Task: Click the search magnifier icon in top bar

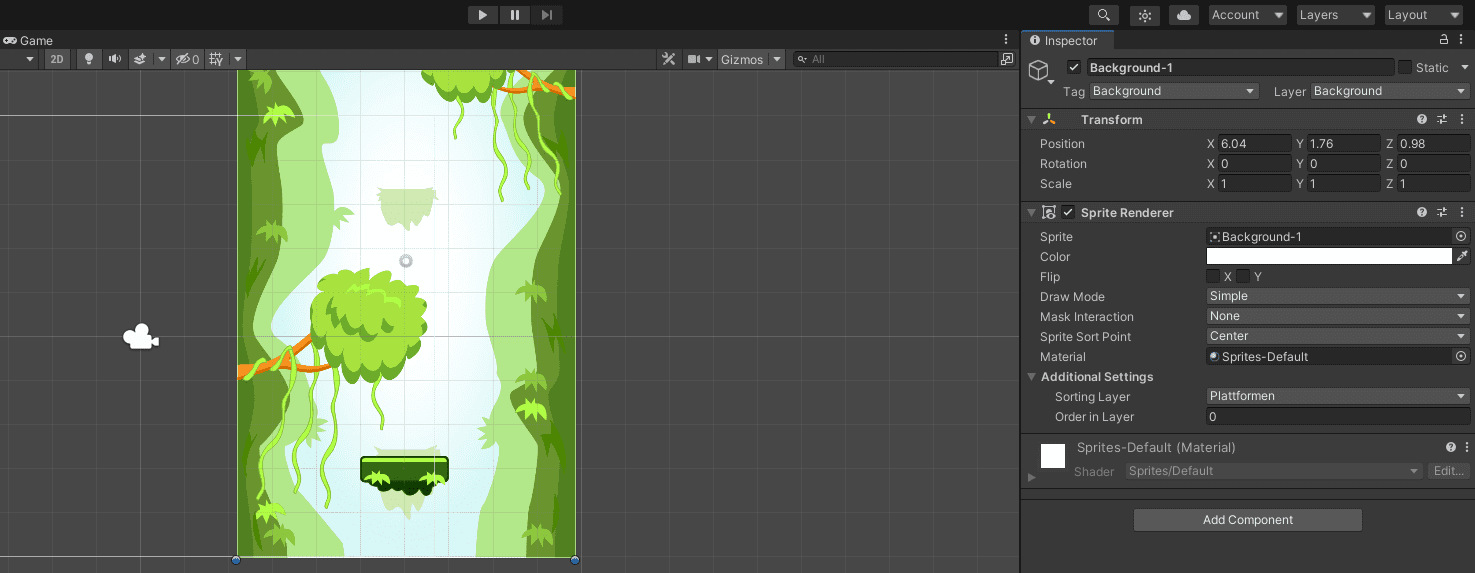Action: pyautogui.click(x=1103, y=15)
